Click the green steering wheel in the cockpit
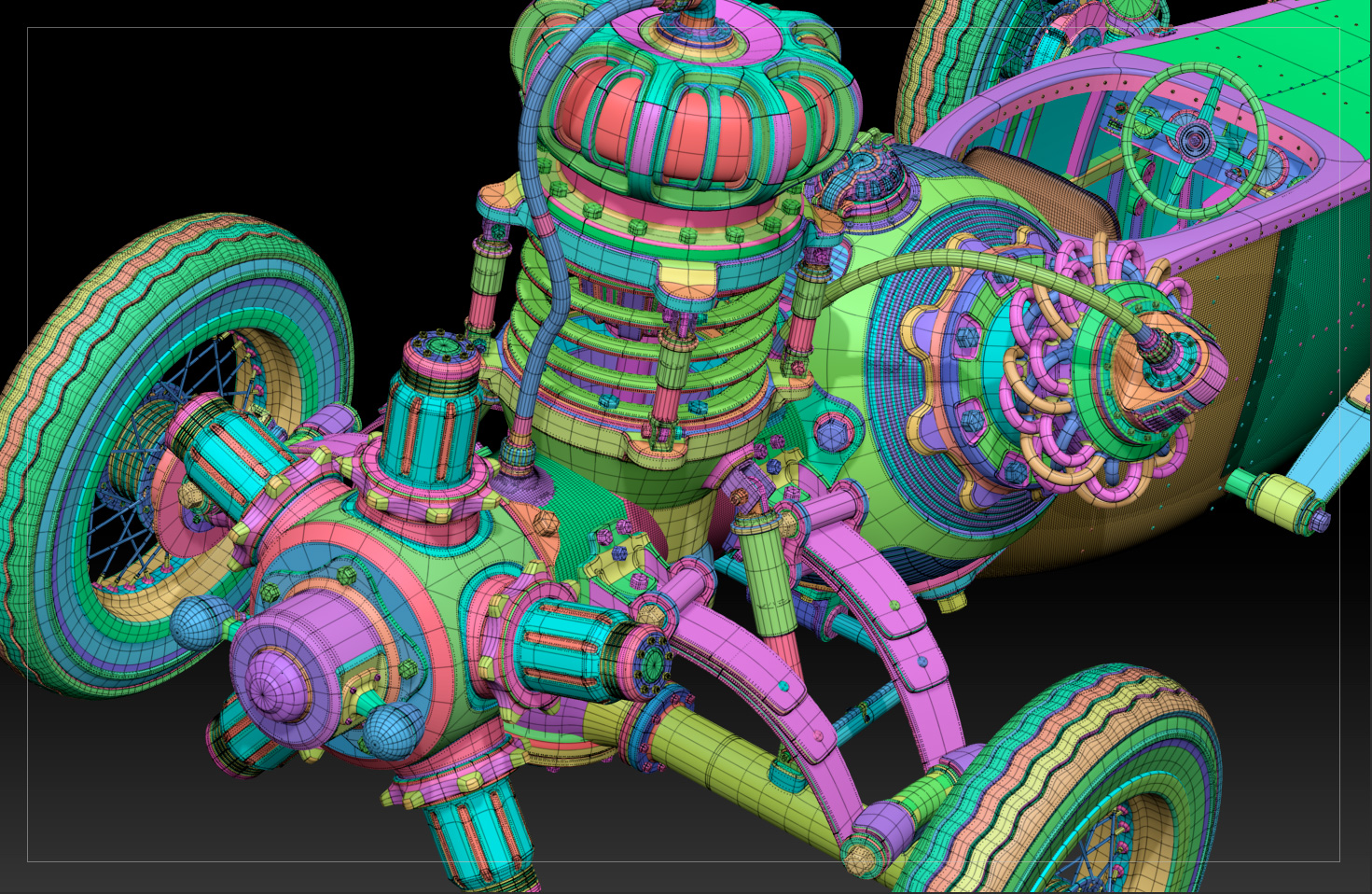 (1195, 141)
